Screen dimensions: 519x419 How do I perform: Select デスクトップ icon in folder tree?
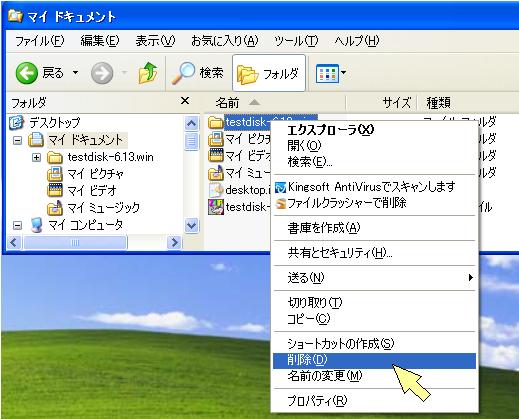pos(16,122)
